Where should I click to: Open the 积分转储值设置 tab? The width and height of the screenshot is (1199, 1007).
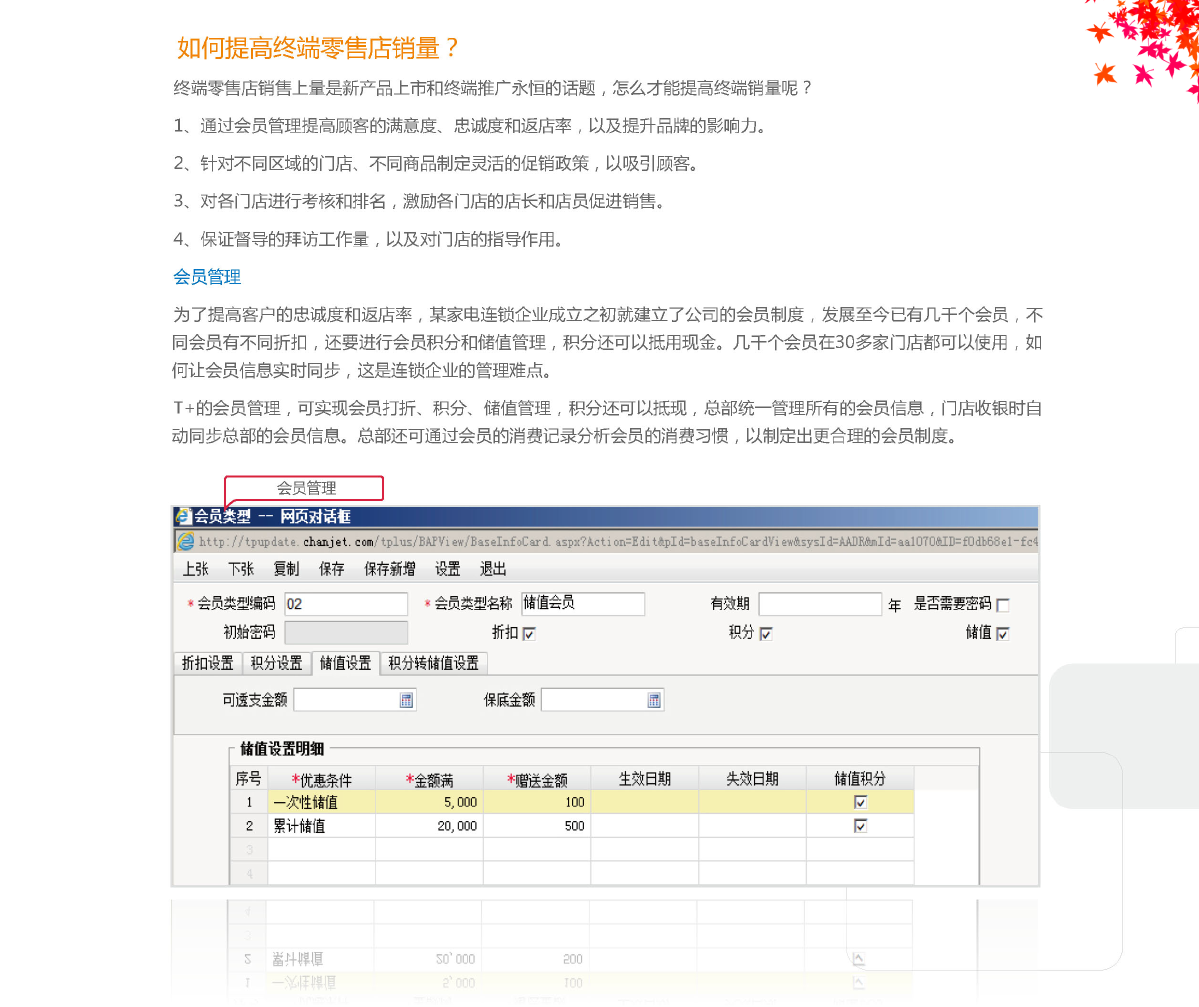coord(433,663)
